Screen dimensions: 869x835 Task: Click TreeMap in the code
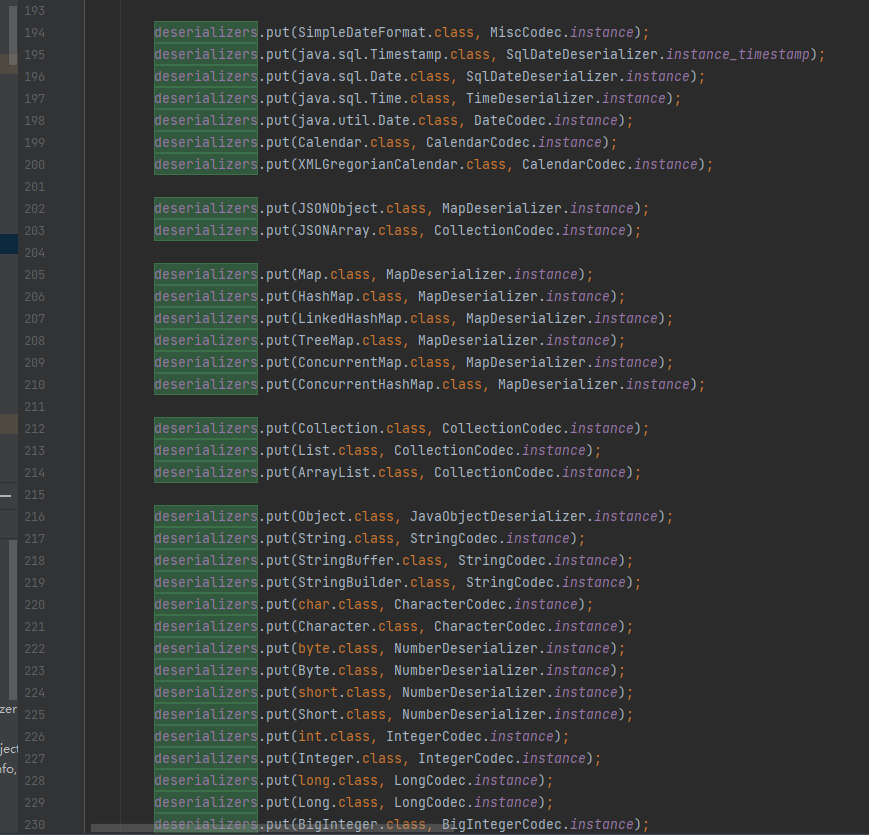pyautogui.click(x=326, y=340)
